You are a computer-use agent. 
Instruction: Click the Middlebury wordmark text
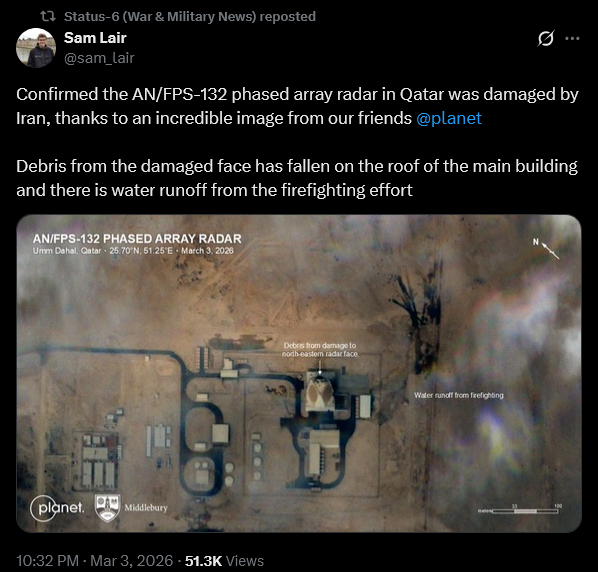[146, 508]
